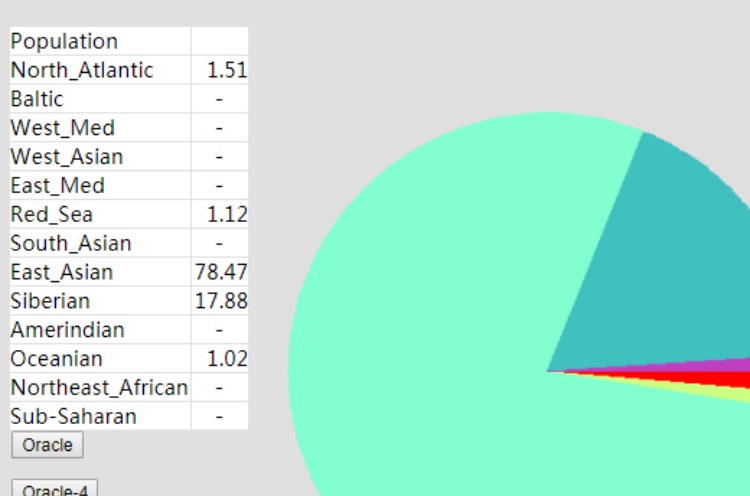Select the West_Asian row label

pyautogui.click(x=100, y=156)
